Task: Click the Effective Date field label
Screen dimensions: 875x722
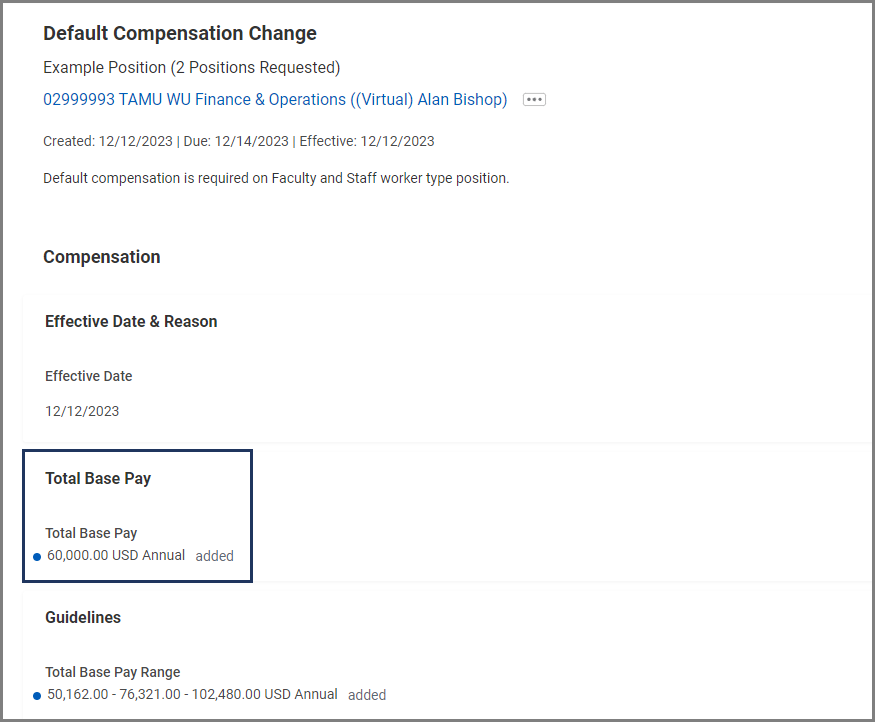Action: (x=88, y=376)
